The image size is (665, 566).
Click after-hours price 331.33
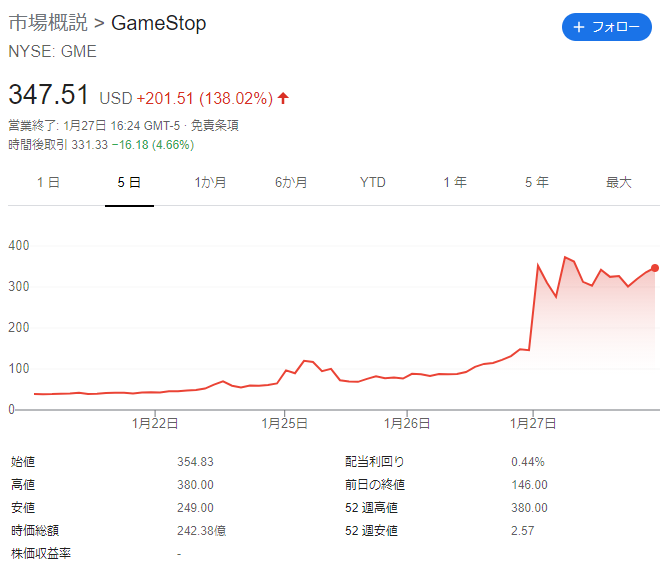click(89, 145)
